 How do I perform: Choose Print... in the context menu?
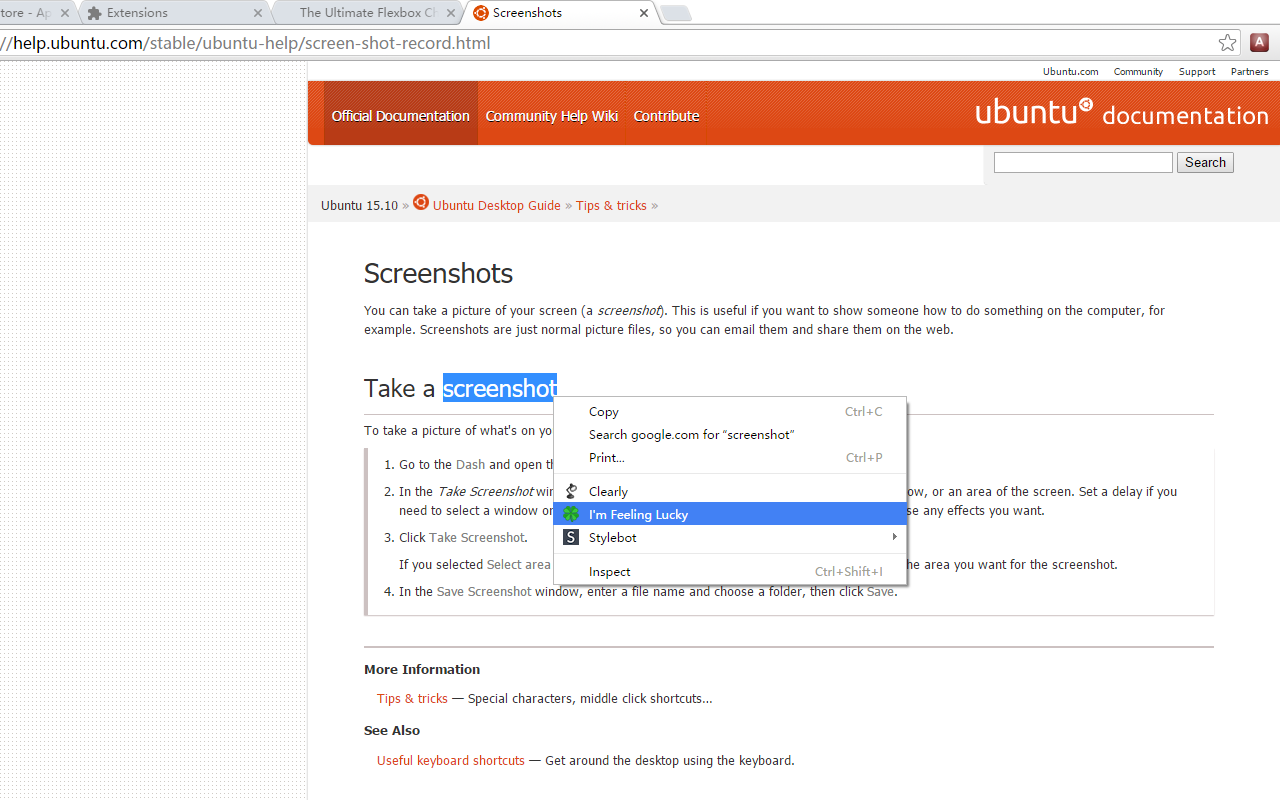tap(730, 457)
